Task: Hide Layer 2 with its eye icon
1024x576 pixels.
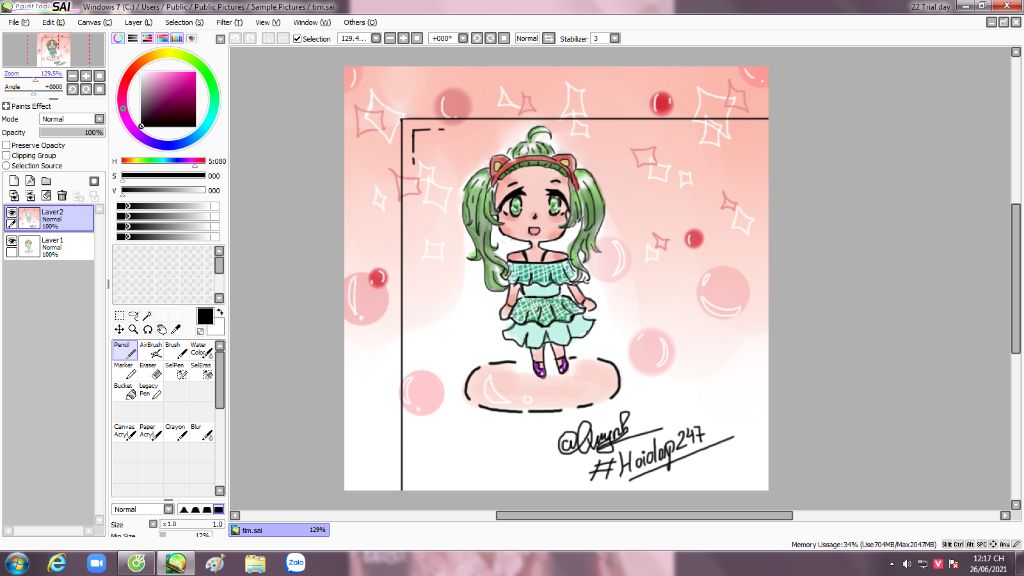Action: pos(11,213)
